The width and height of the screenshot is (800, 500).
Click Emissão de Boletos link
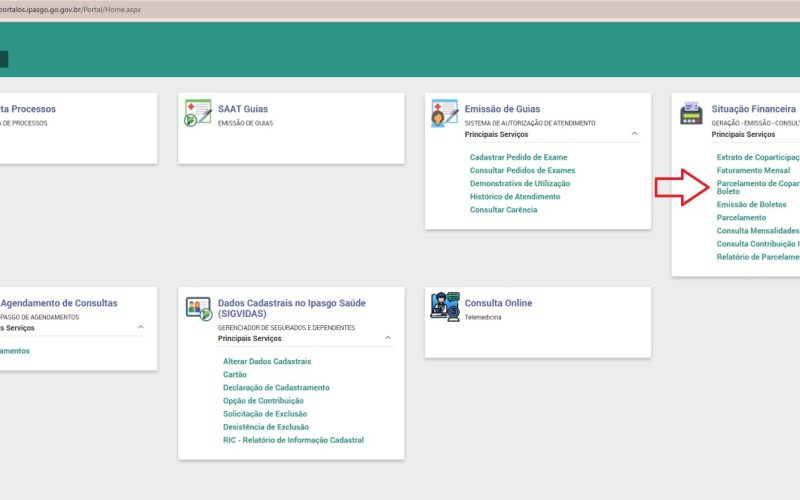(751, 205)
